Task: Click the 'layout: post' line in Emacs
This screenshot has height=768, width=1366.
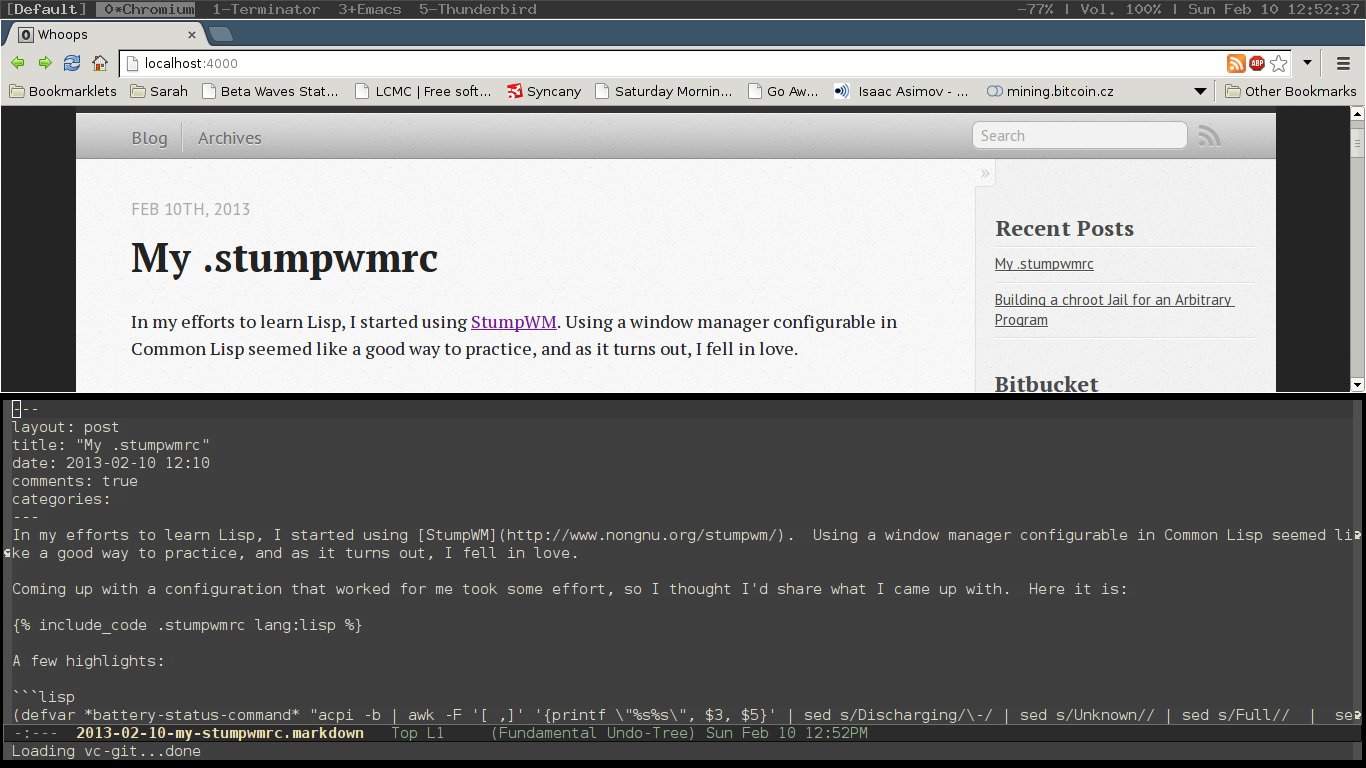Action: pyautogui.click(x=65, y=427)
